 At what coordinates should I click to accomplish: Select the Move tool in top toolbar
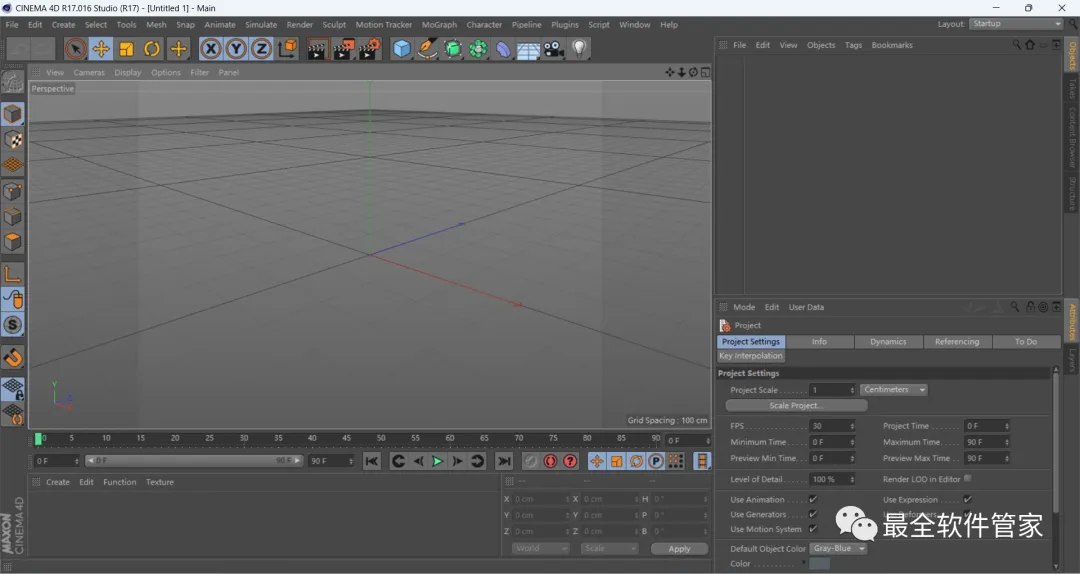[x=101, y=49]
